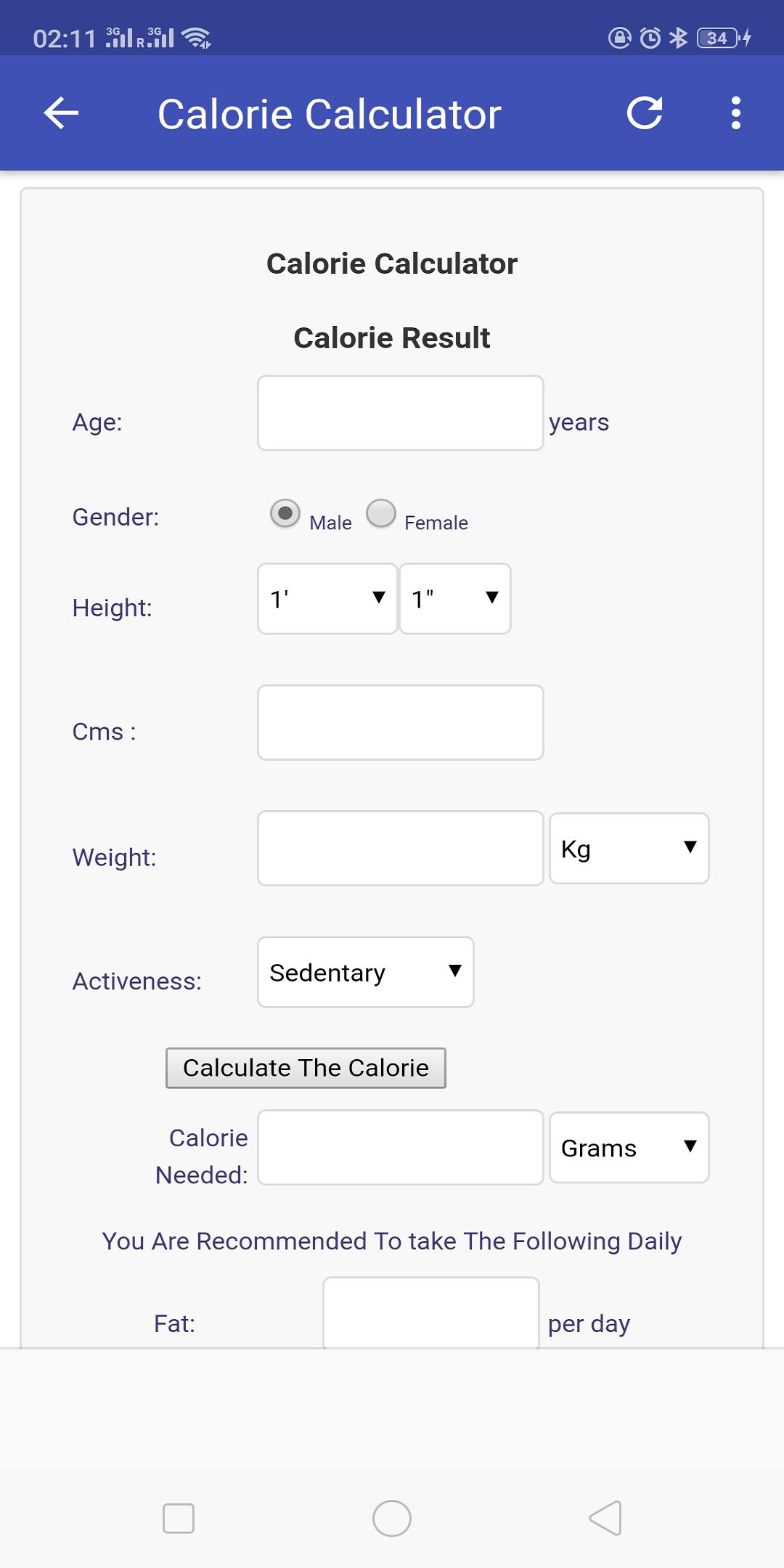The width and height of the screenshot is (784, 1568).
Task: Tap the battery indicator icon
Action: [x=717, y=38]
